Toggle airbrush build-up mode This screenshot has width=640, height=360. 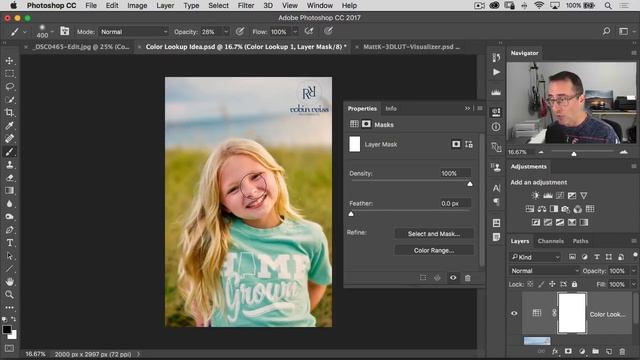click(x=309, y=31)
